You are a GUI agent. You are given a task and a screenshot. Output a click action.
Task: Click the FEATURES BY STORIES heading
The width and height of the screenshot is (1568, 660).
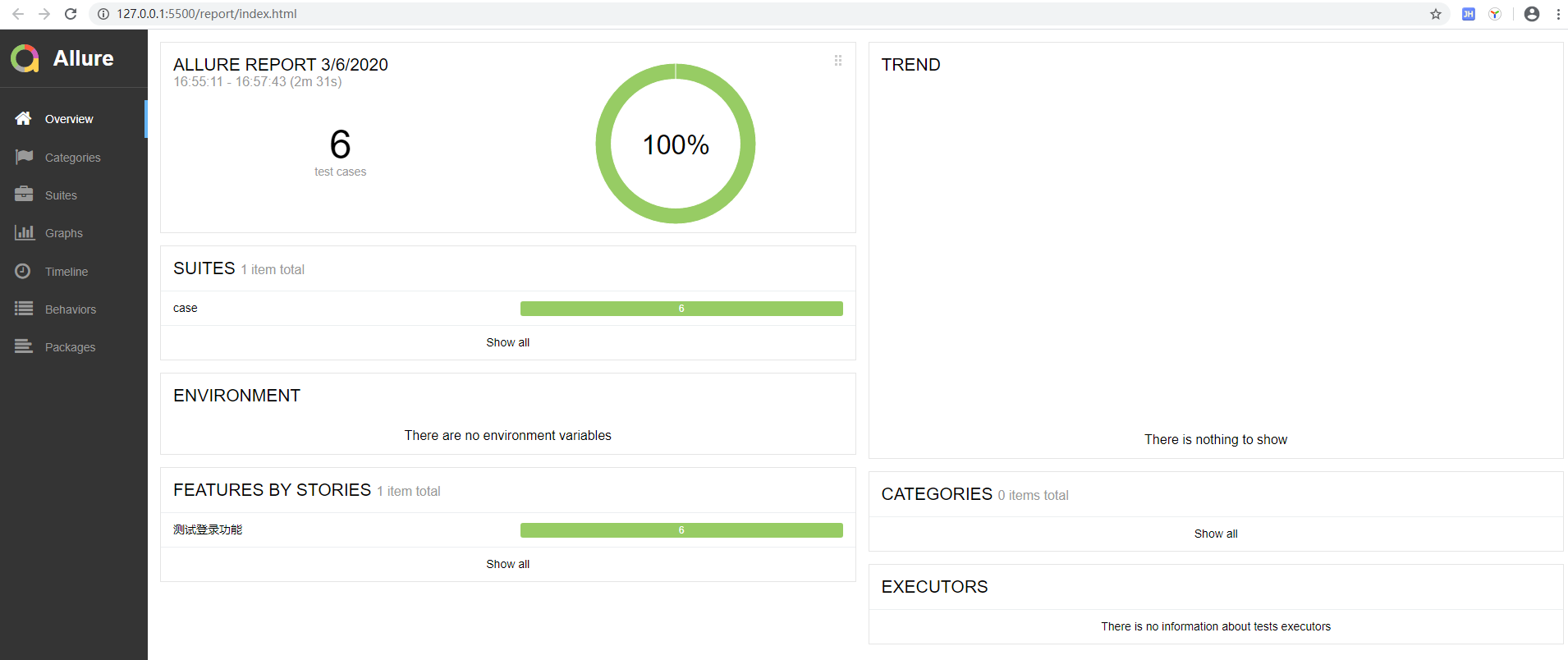(272, 490)
